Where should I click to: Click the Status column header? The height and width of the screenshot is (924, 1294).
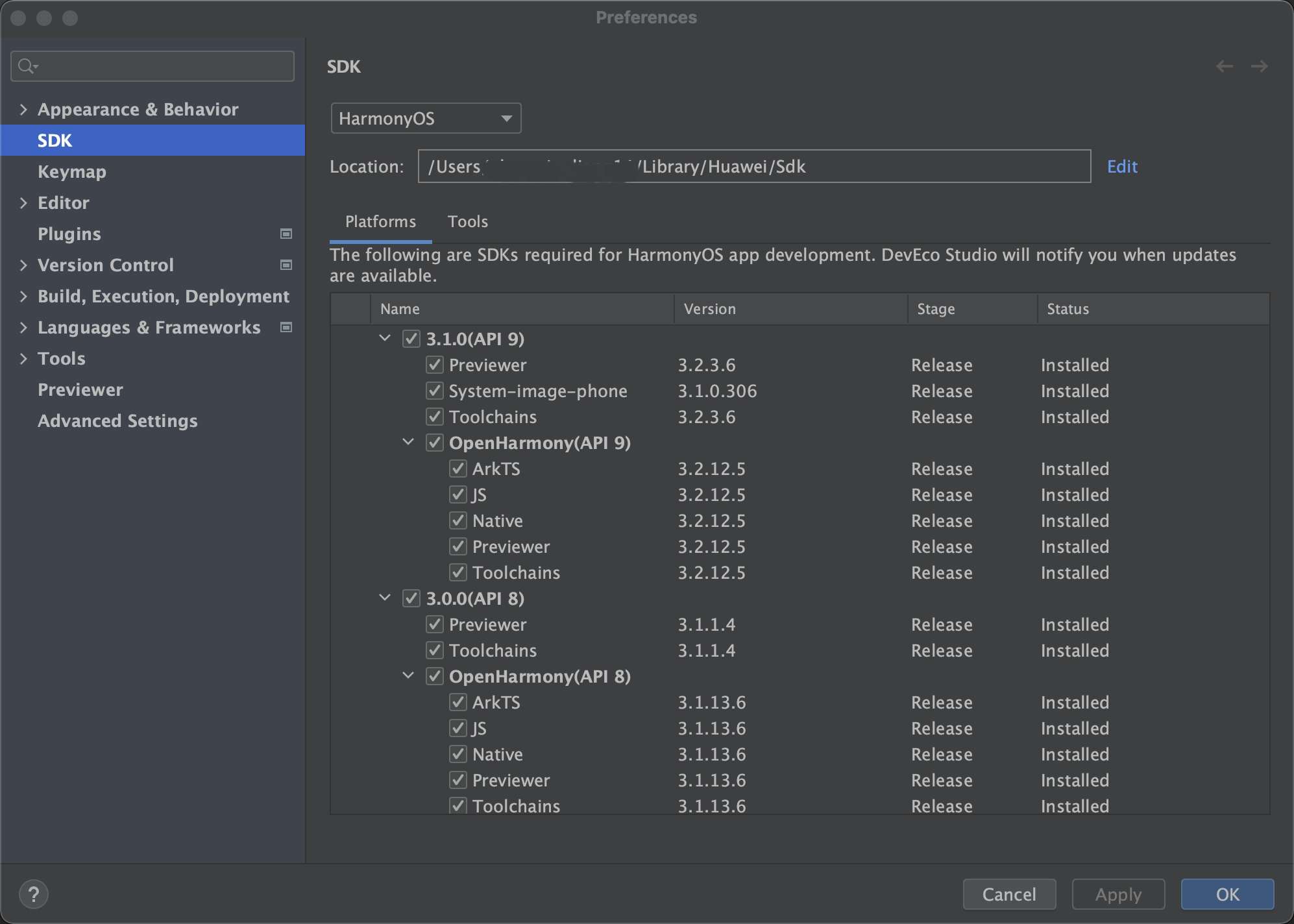tap(1153, 309)
